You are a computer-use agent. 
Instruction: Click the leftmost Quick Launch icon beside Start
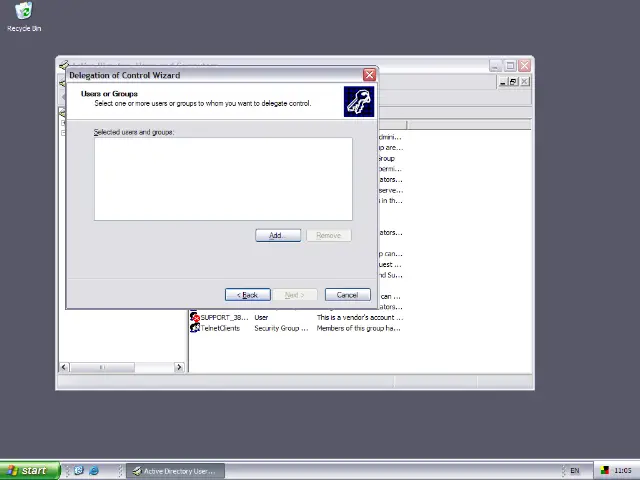(78, 471)
